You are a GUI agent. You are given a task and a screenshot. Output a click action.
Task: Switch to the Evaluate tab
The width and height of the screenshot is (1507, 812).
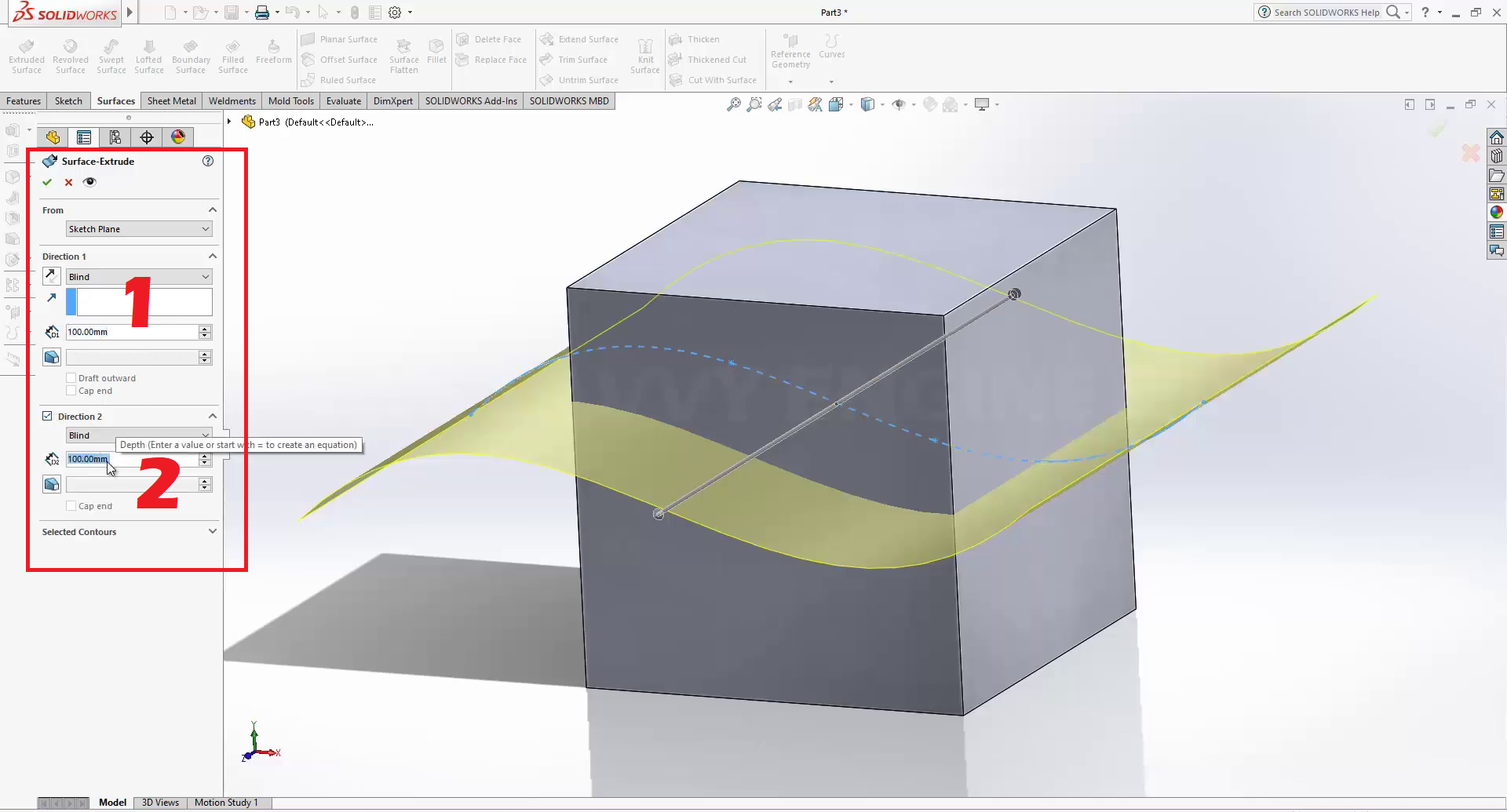point(343,101)
